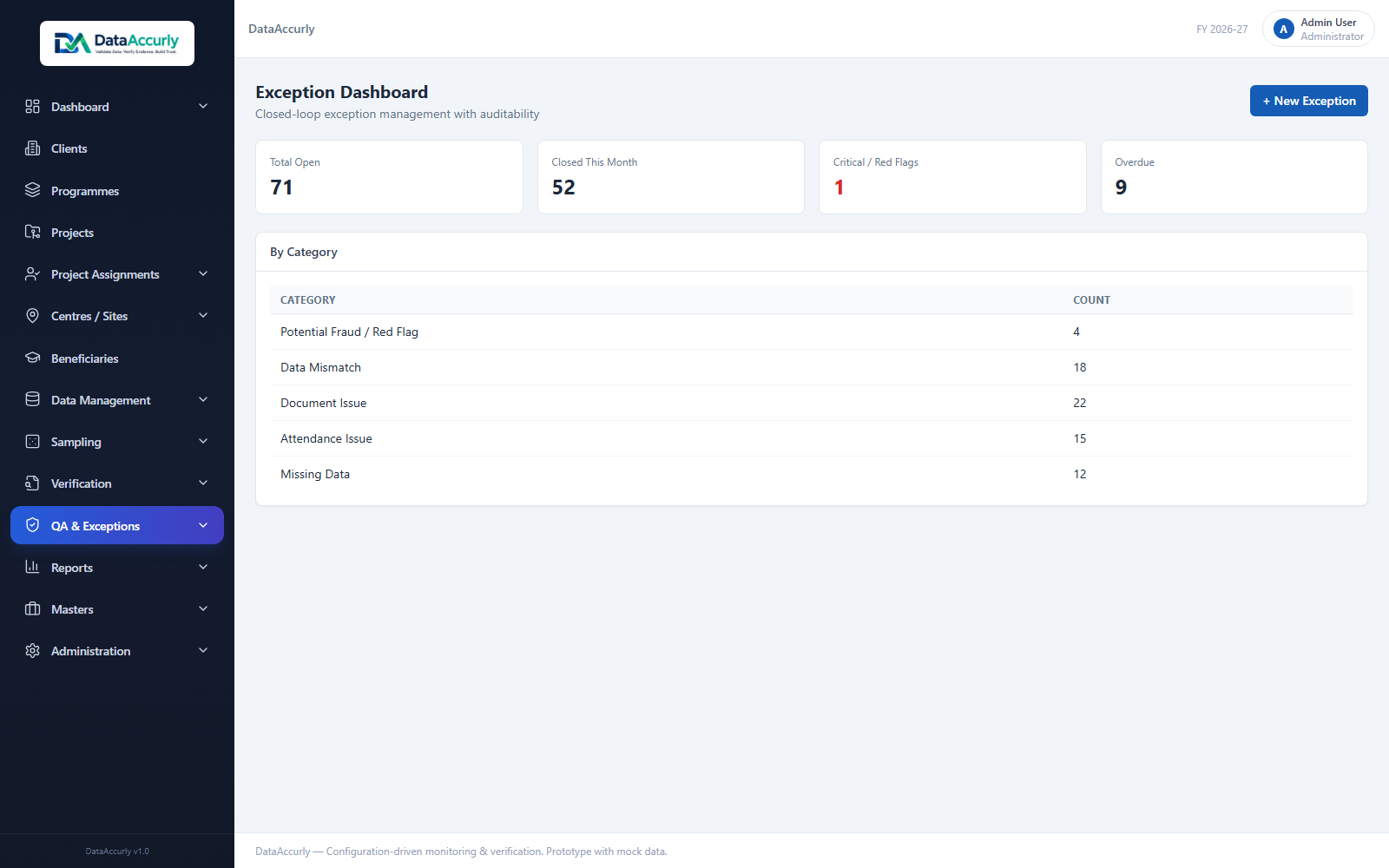Expand the Reports chevron
Screen dimensions: 1389x868
(203, 567)
